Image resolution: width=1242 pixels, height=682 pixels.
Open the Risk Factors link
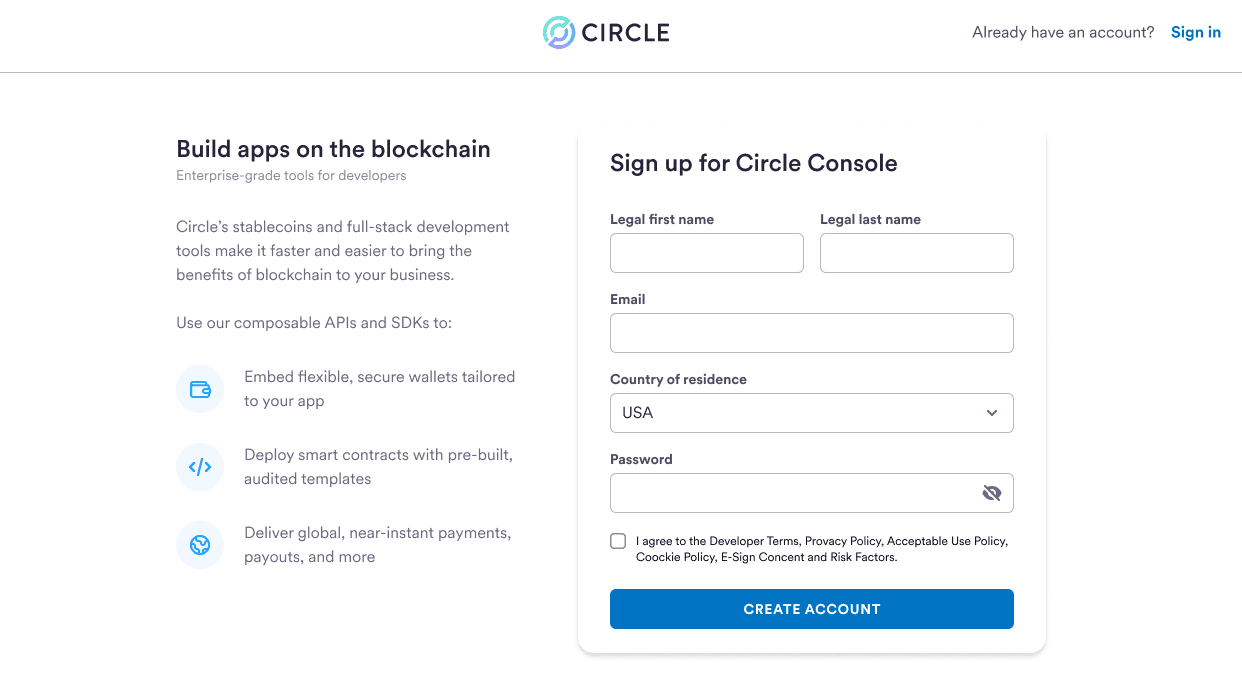(862, 557)
